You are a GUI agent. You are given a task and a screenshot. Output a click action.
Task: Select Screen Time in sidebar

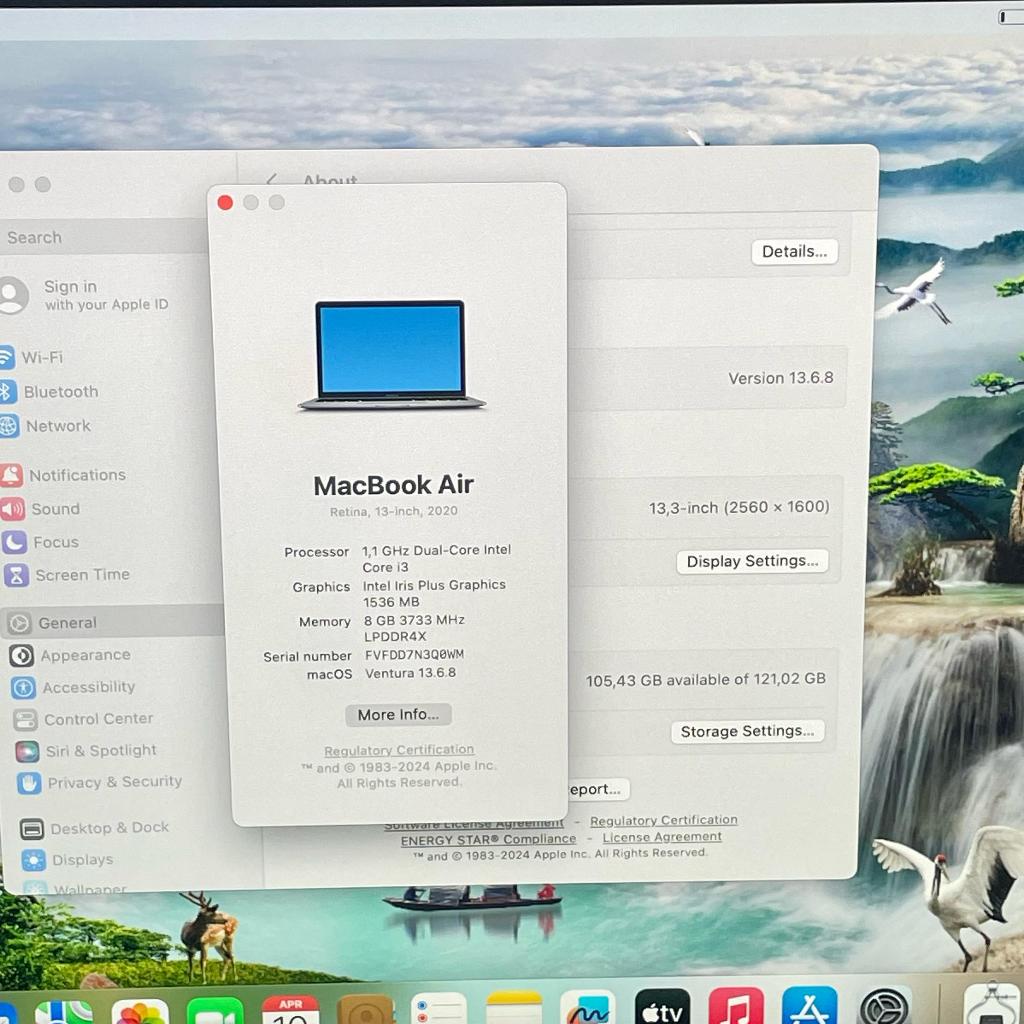82,575
